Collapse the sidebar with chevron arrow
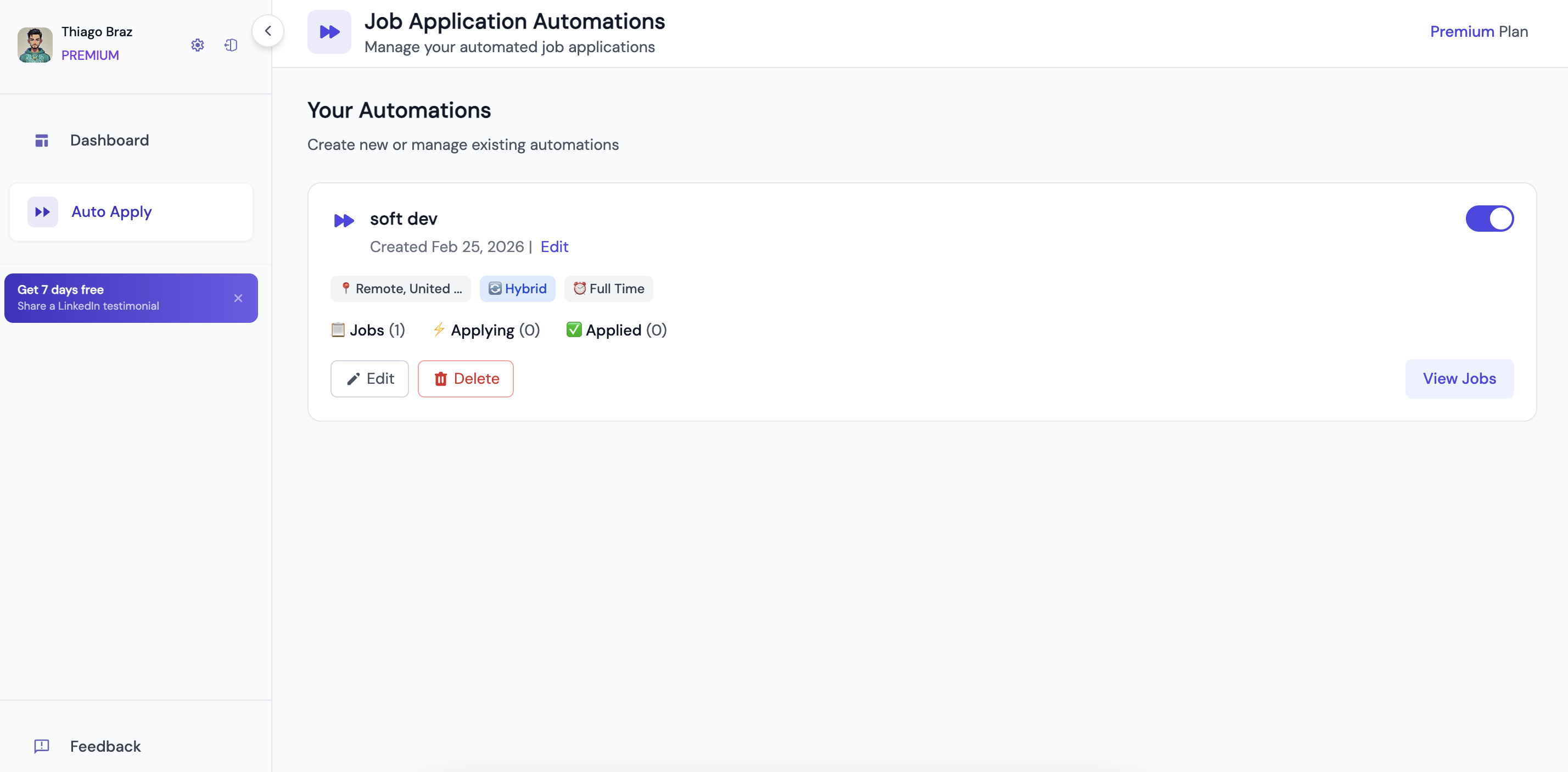The height and width of the screenshot is (772, 1568). pos(268,31)
